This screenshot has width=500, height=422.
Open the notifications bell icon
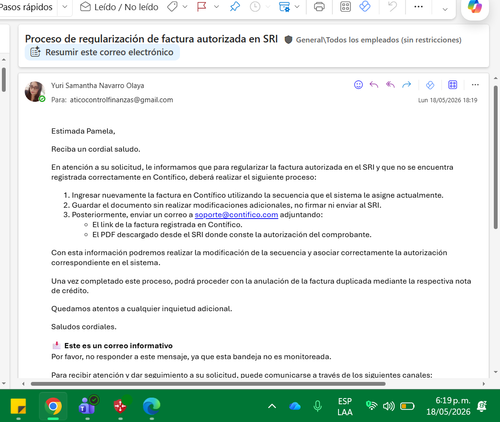tap(482, 406)
